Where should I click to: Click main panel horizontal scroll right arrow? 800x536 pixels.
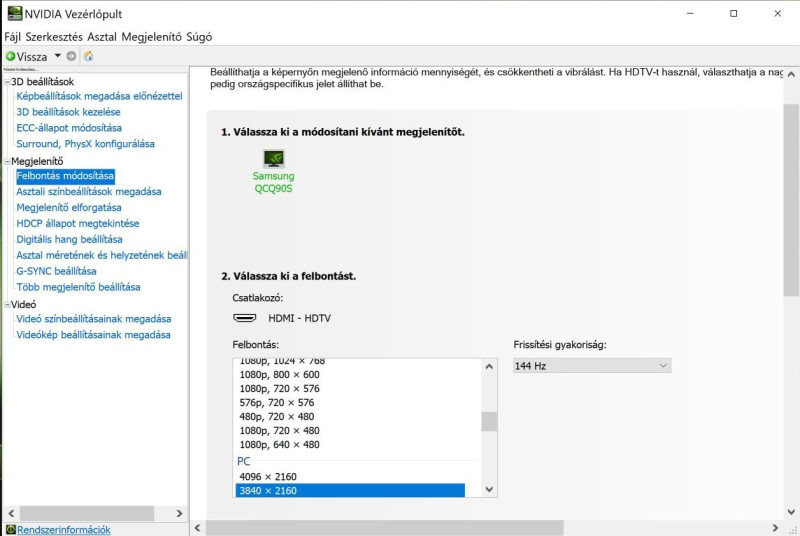776,528
